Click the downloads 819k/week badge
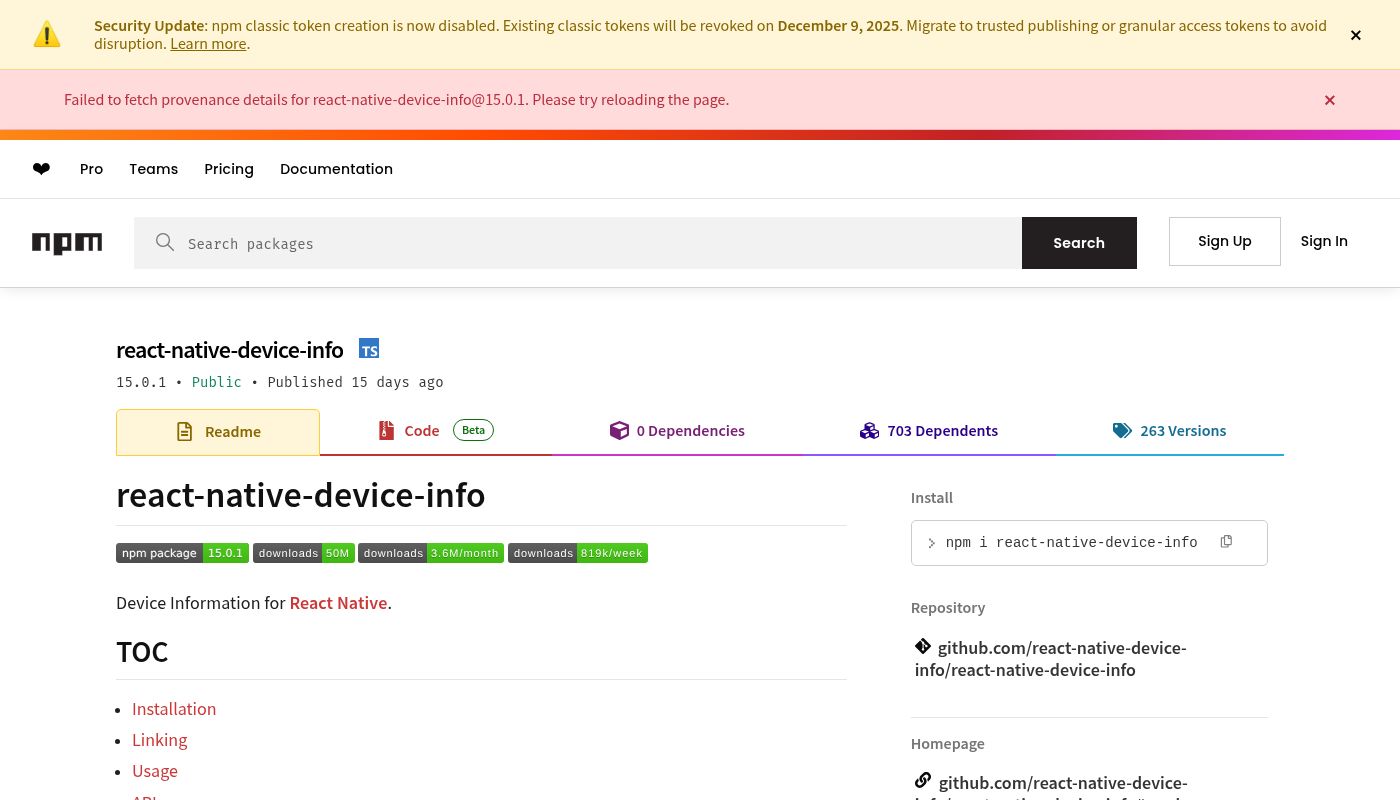The image size is (1400, 800). click(578, 553)
